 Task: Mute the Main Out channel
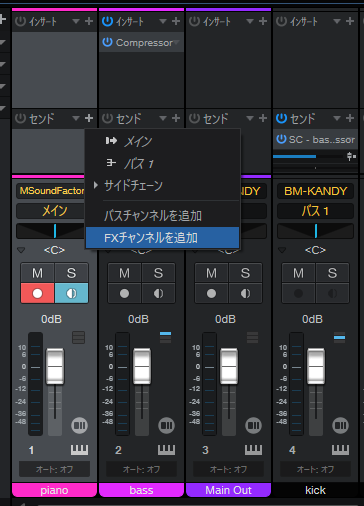pyautogui.click(x=211, y=273)
